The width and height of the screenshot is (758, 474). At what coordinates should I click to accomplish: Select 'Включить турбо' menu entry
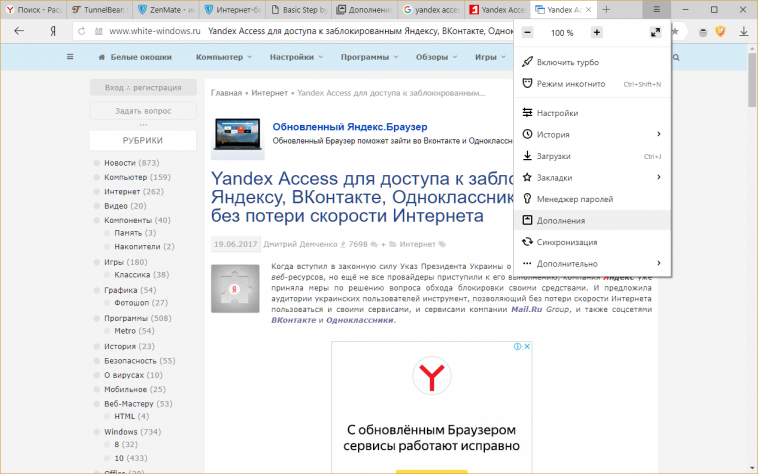pyautogui.click(x=592, y=62)
